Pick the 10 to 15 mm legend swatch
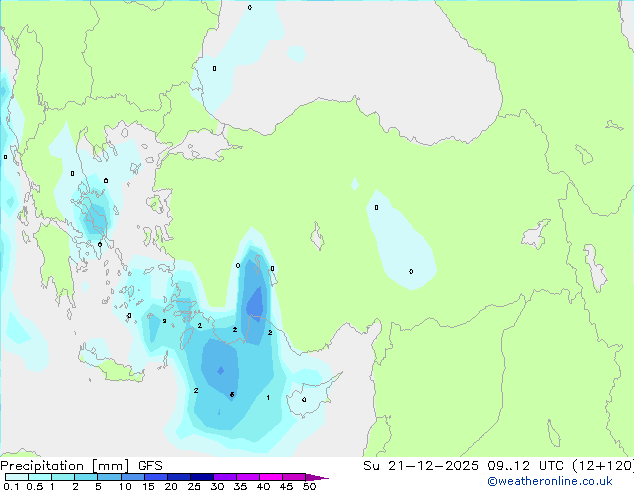Screen dimensions: 634x490 click(x=132, y=477)
